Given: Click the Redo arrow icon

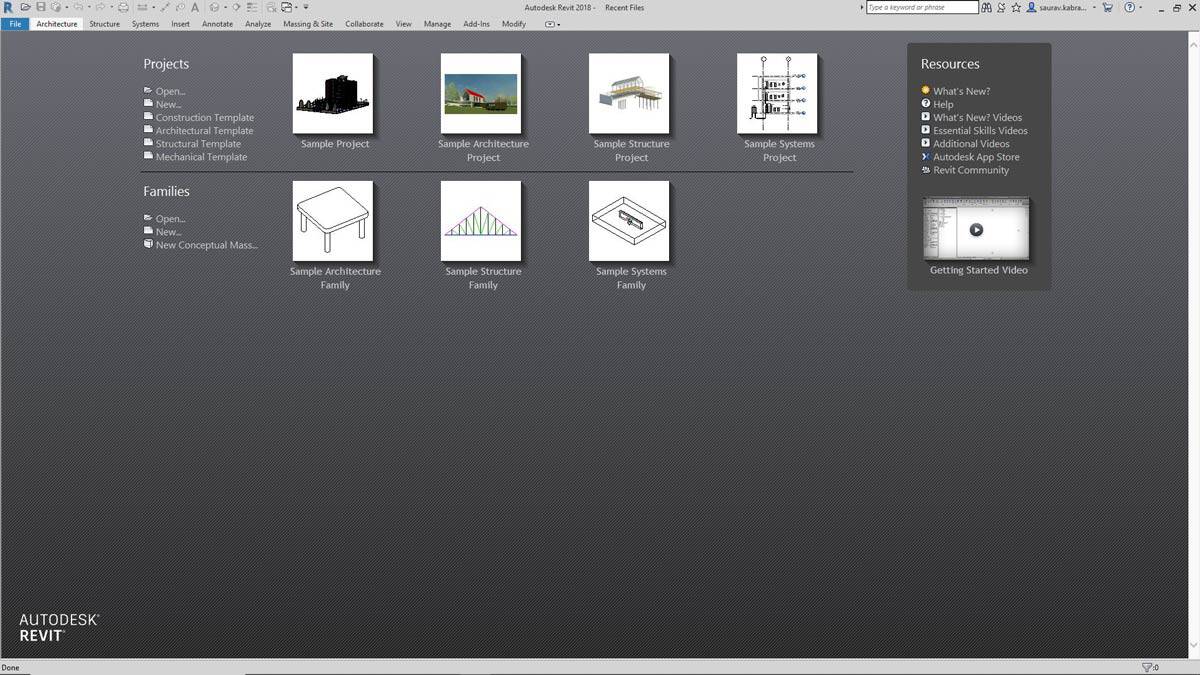Looking at the screenshot, I should click(100, 7).
